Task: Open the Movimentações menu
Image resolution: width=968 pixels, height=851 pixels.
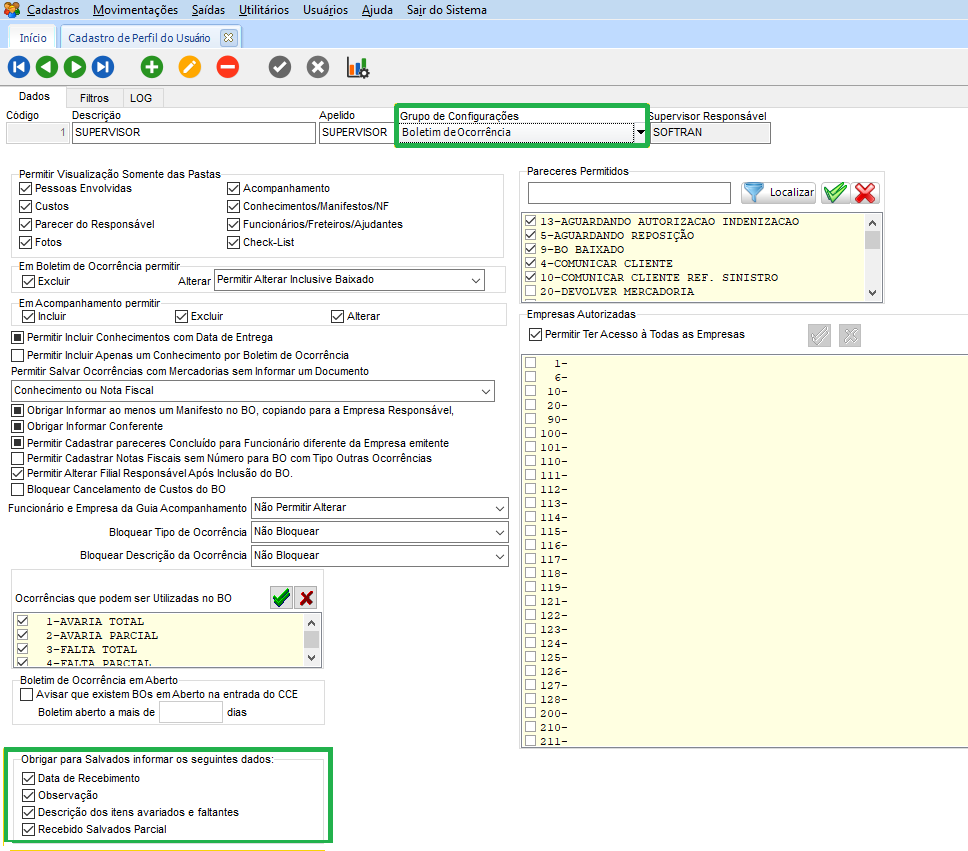Action: point(135,10)
